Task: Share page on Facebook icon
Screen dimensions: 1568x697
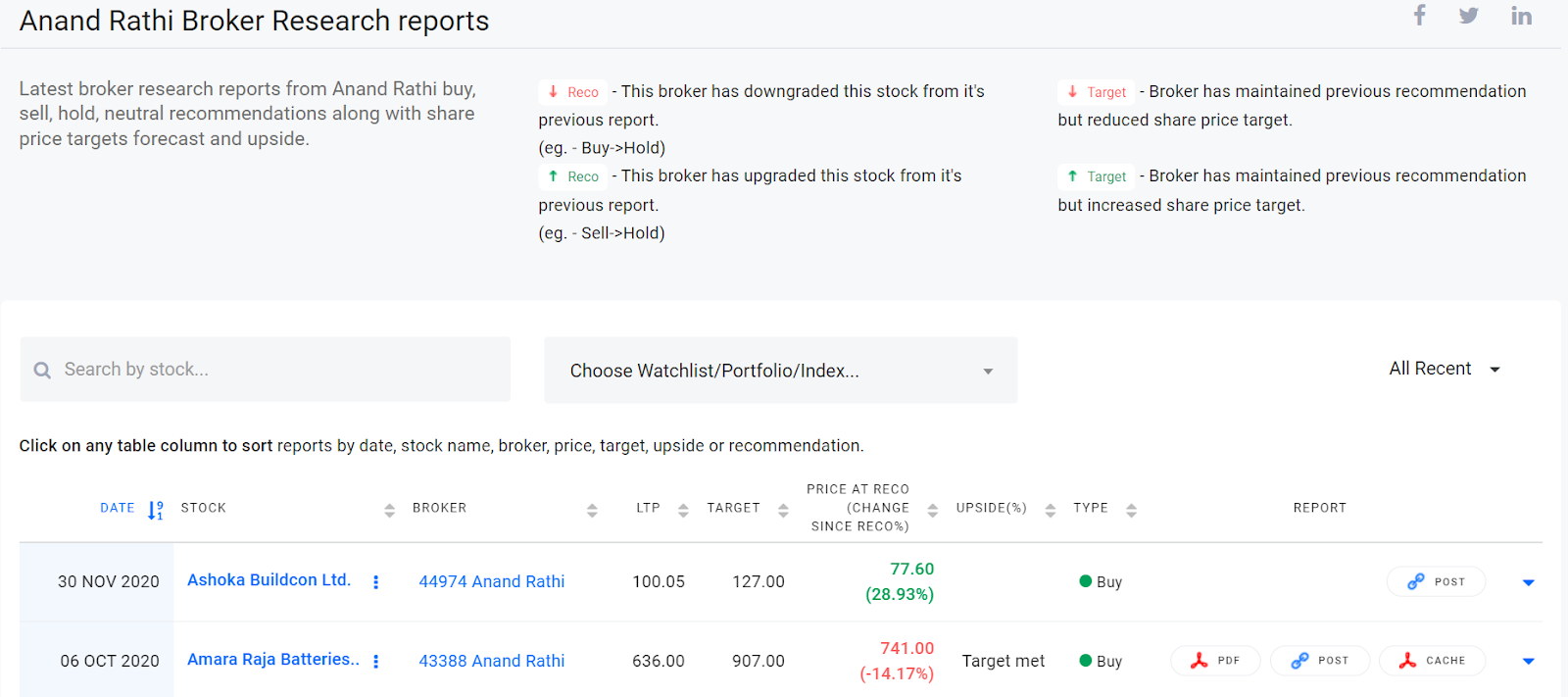Action: pyautogui.click(x=1419, y=15)
